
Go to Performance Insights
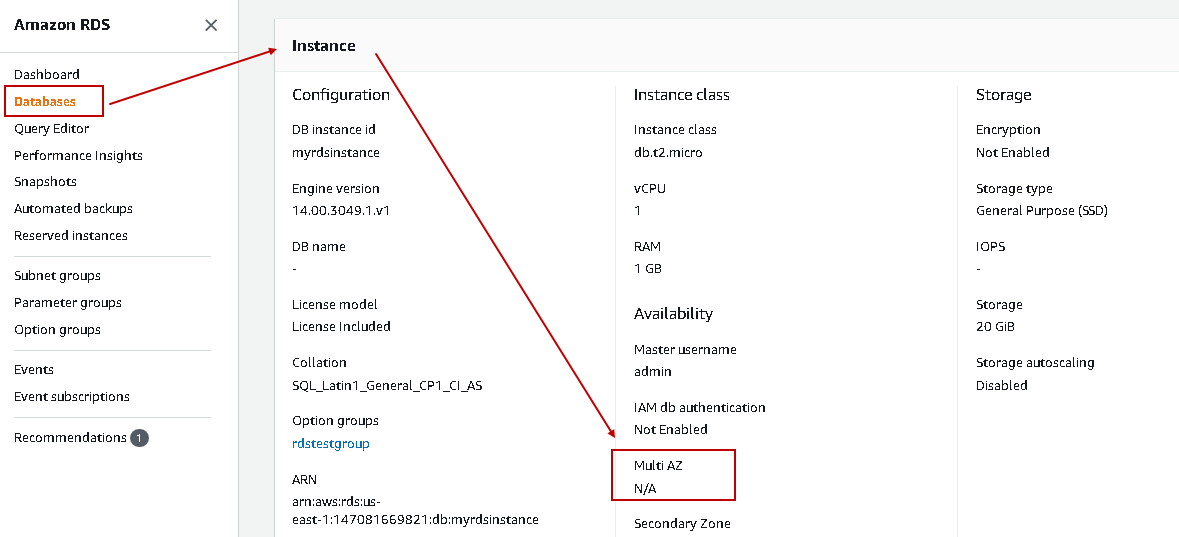pyautogui.click(x=78, y=156)
